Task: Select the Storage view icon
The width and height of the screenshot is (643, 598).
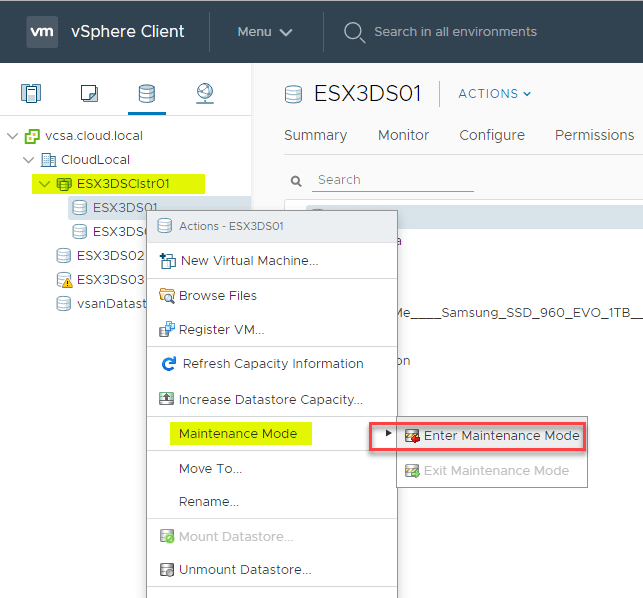Action: (x=146, y=93)
